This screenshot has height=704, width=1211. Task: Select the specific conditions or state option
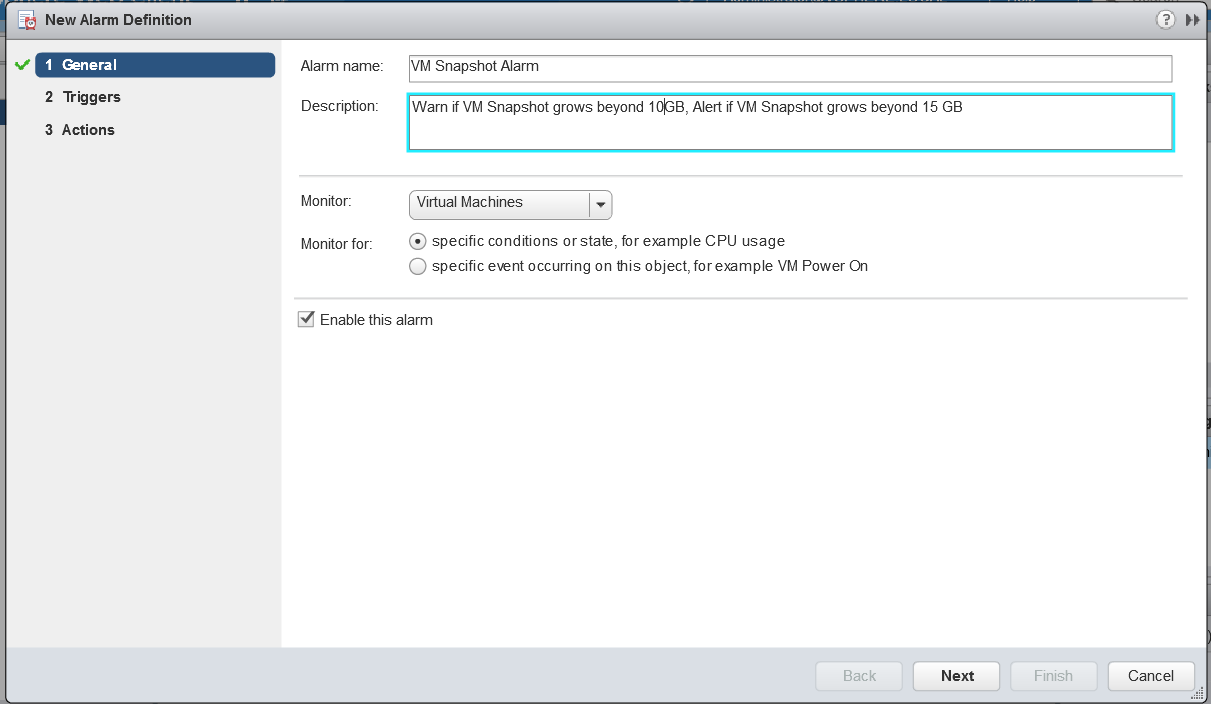point(418,241)
